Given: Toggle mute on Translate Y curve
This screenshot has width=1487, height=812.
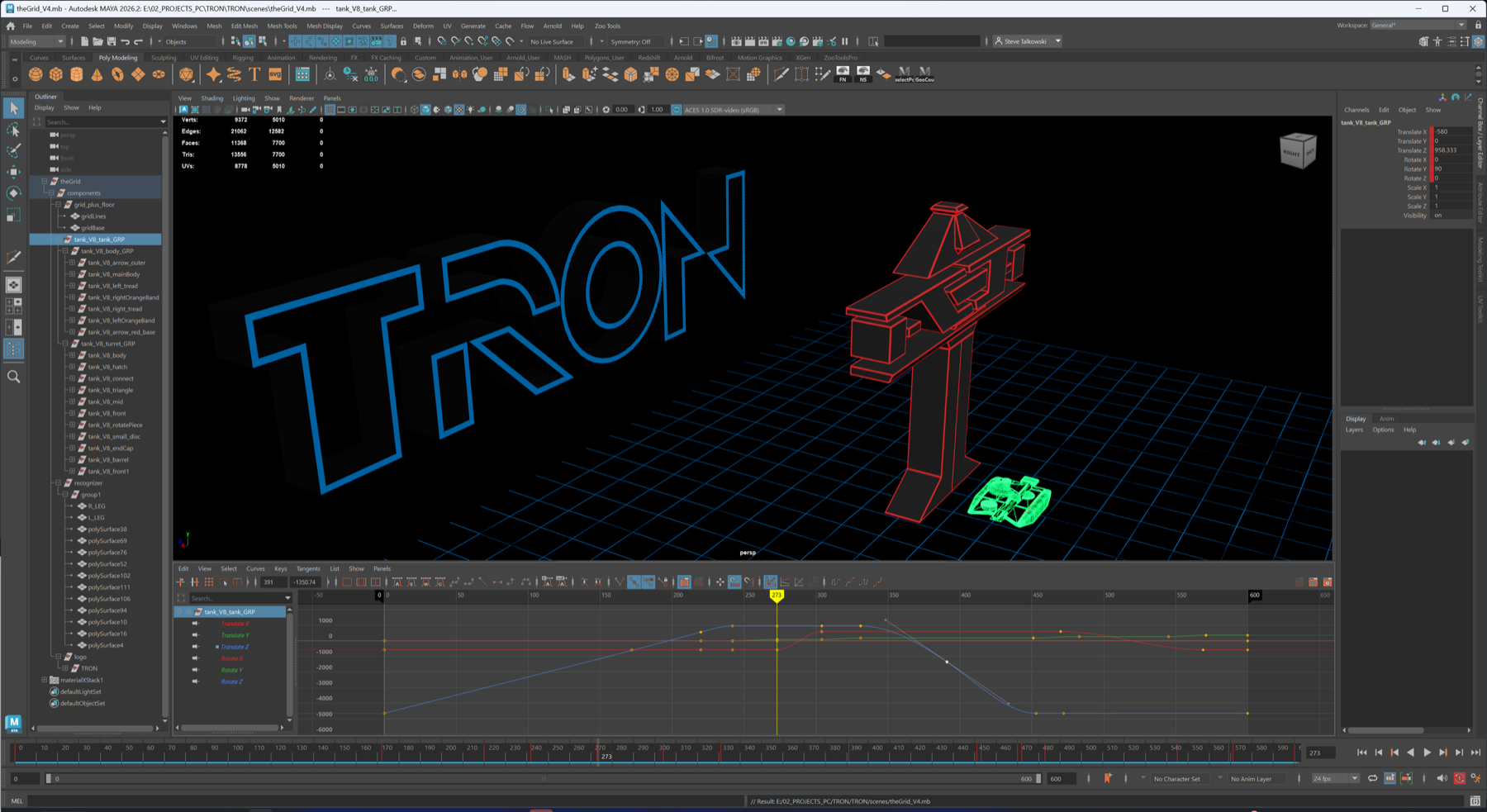Looking at the screenshot, I should coord(196,635).
